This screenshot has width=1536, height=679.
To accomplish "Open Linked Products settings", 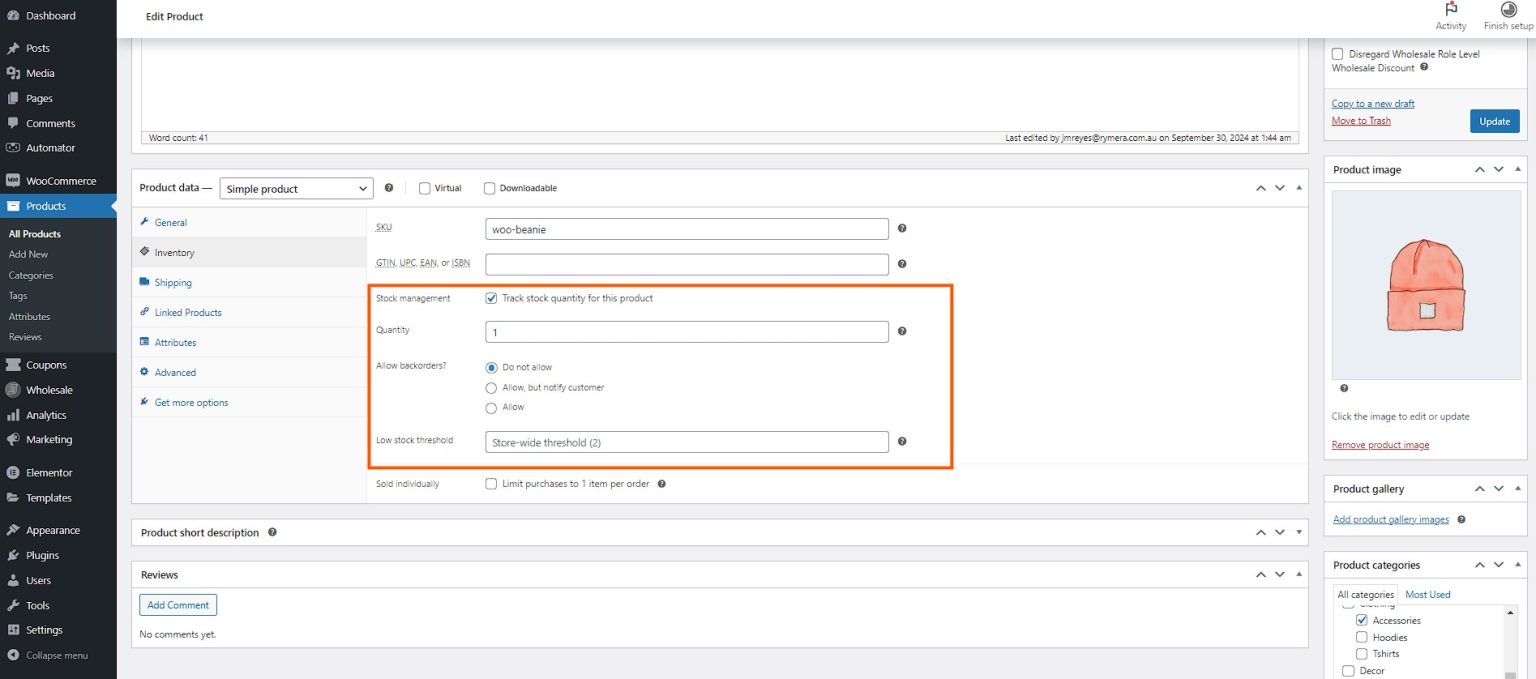I will click(x=187, y=312).
